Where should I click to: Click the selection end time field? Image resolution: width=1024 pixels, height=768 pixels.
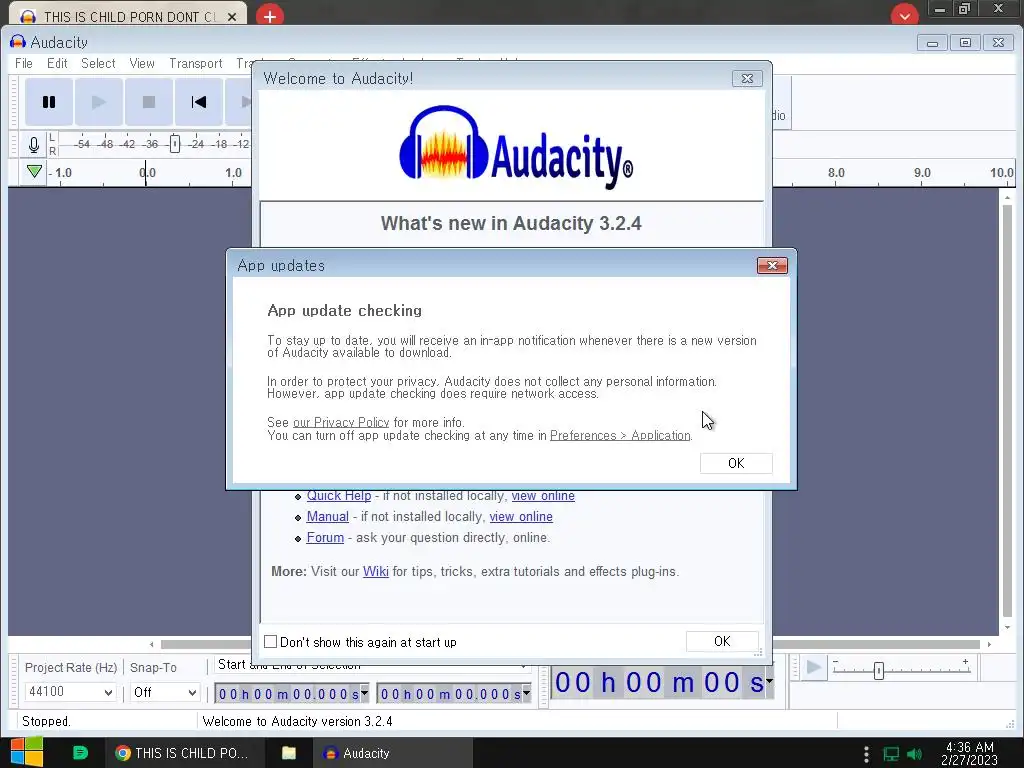coord(449,694)
